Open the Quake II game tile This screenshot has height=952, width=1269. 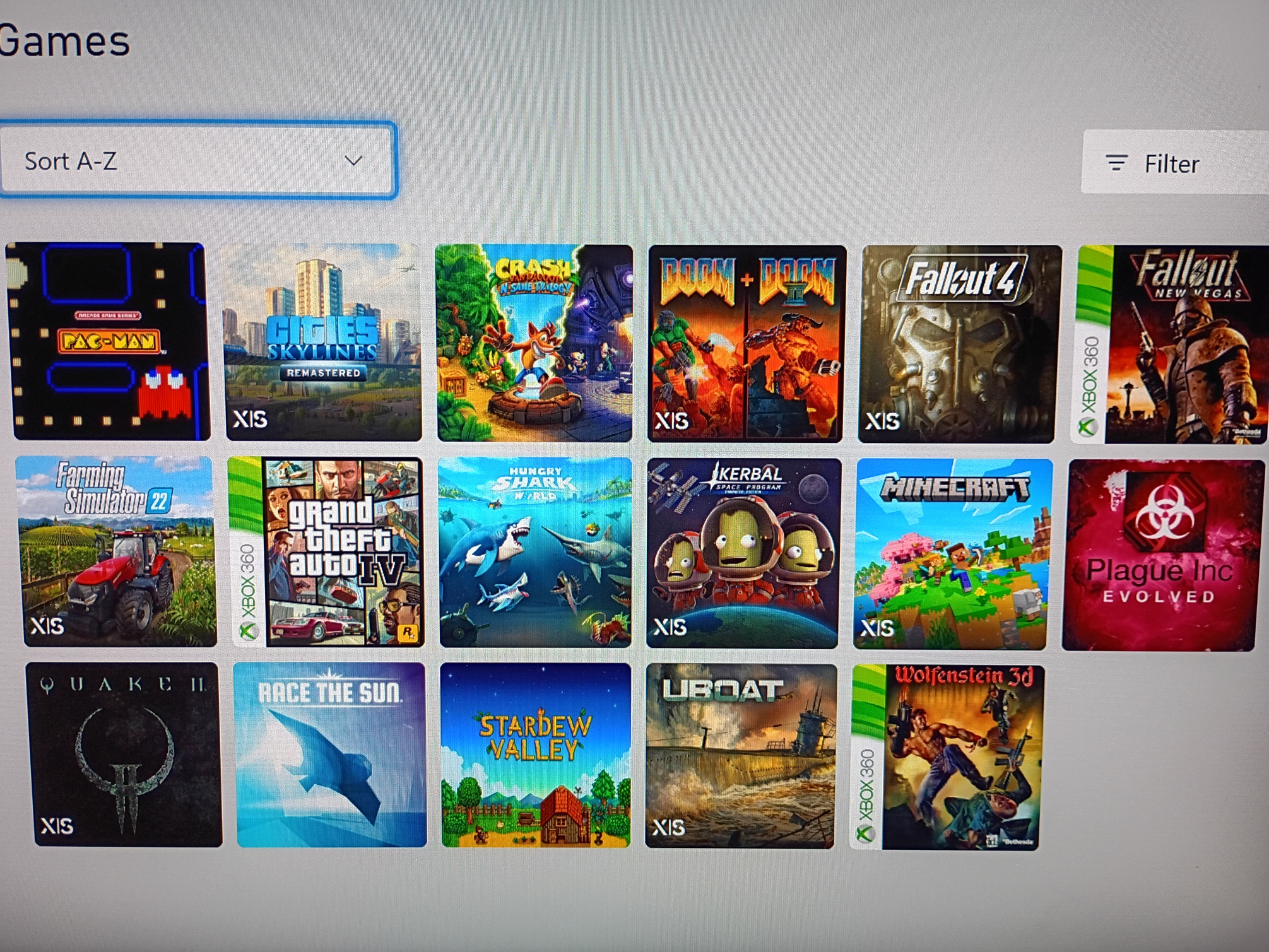click(125, 754)
